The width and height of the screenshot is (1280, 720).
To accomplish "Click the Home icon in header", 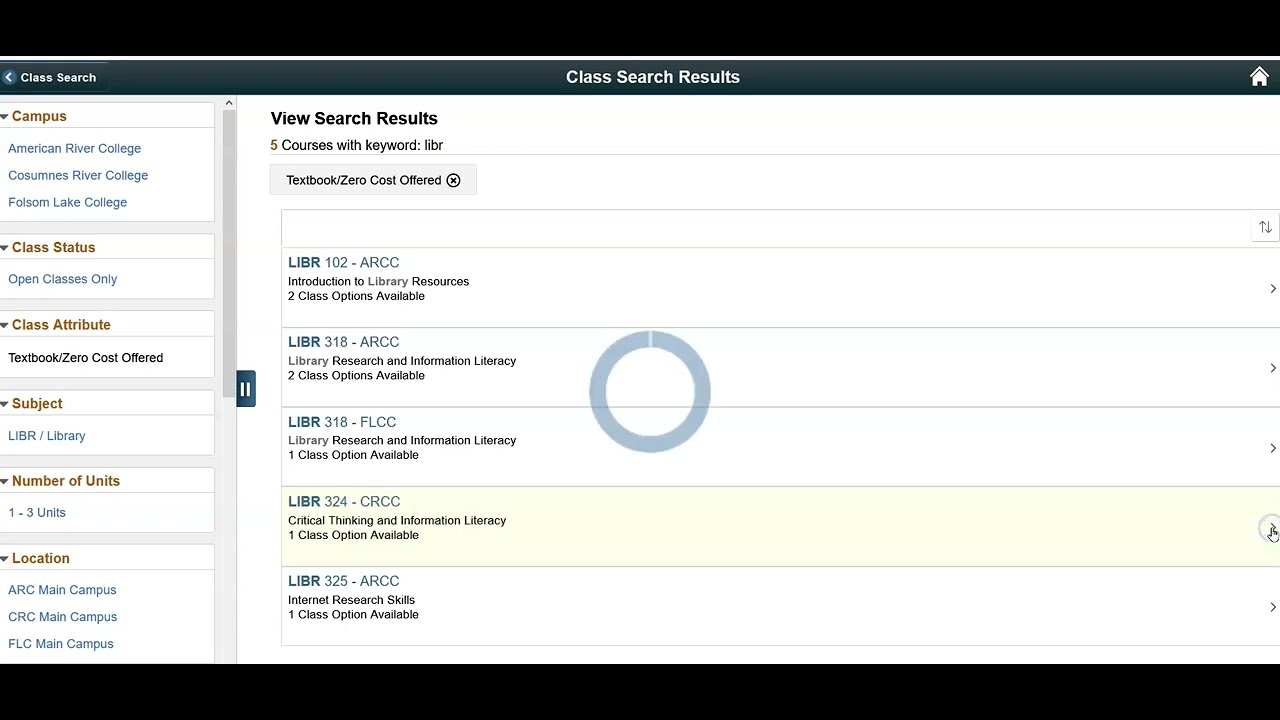I will (1259, 77).
